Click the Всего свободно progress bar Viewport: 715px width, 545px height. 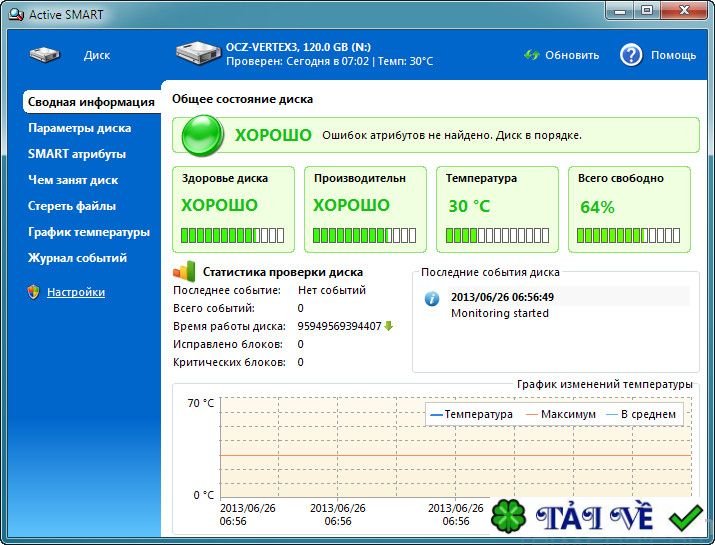(x=628, y=235)
